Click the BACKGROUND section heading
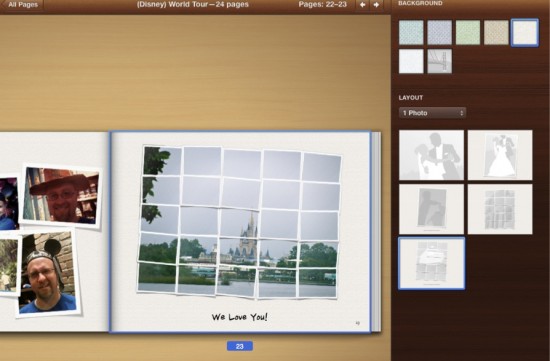Viewport: 550px width, 361px height. 420,3
